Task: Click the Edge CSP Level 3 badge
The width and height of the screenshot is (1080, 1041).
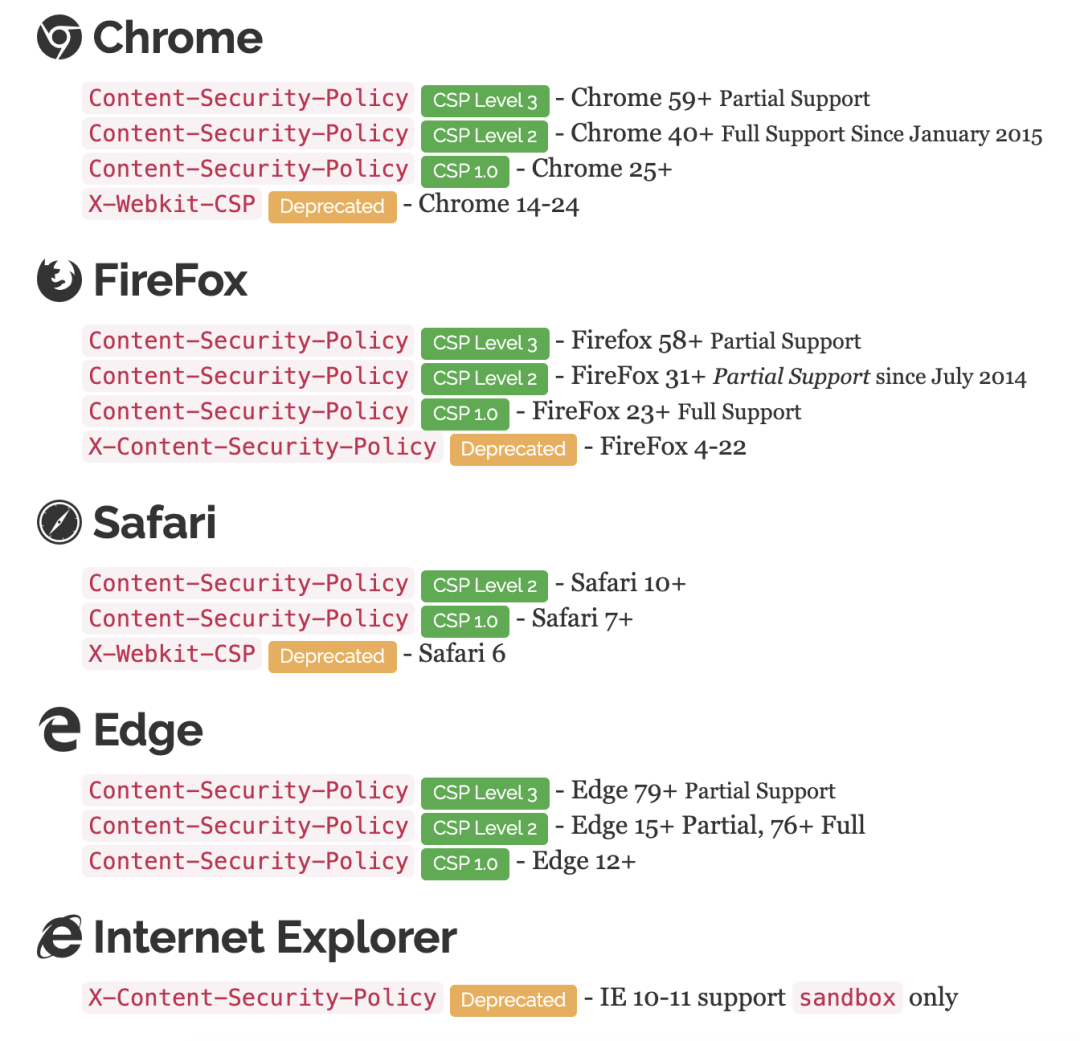Action: [x=485, y=793]
